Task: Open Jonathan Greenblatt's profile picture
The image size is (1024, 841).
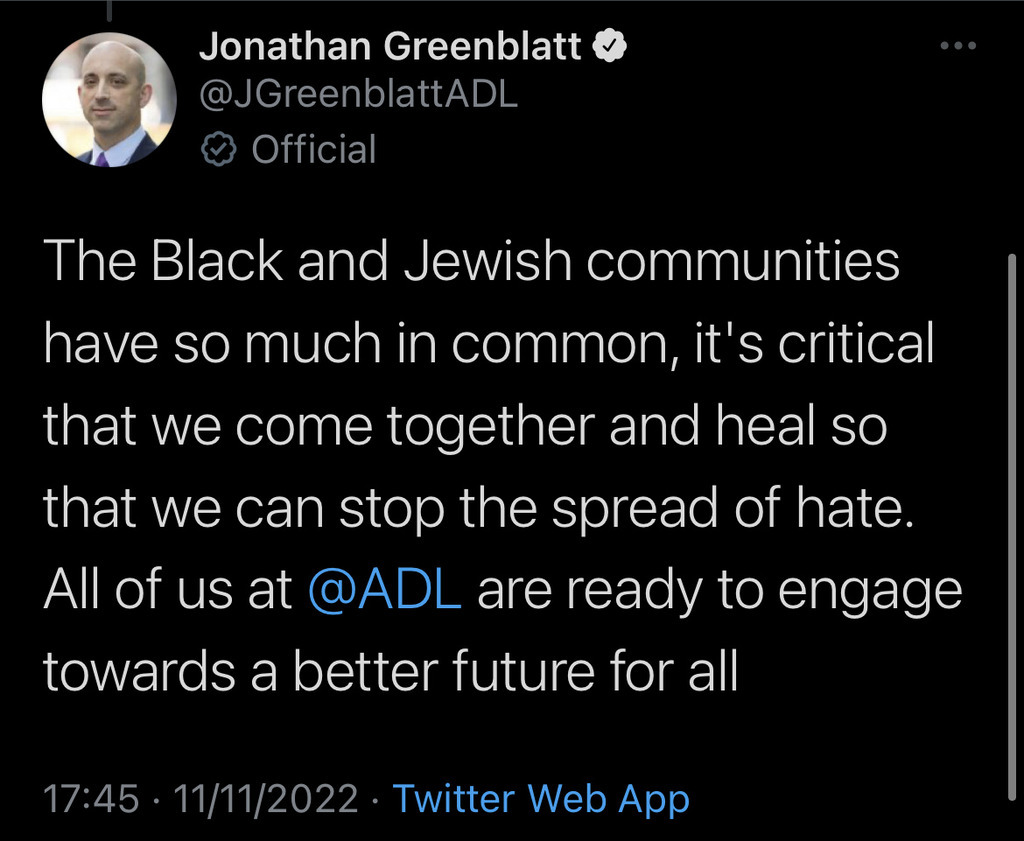Action: (x=108, y=99)
